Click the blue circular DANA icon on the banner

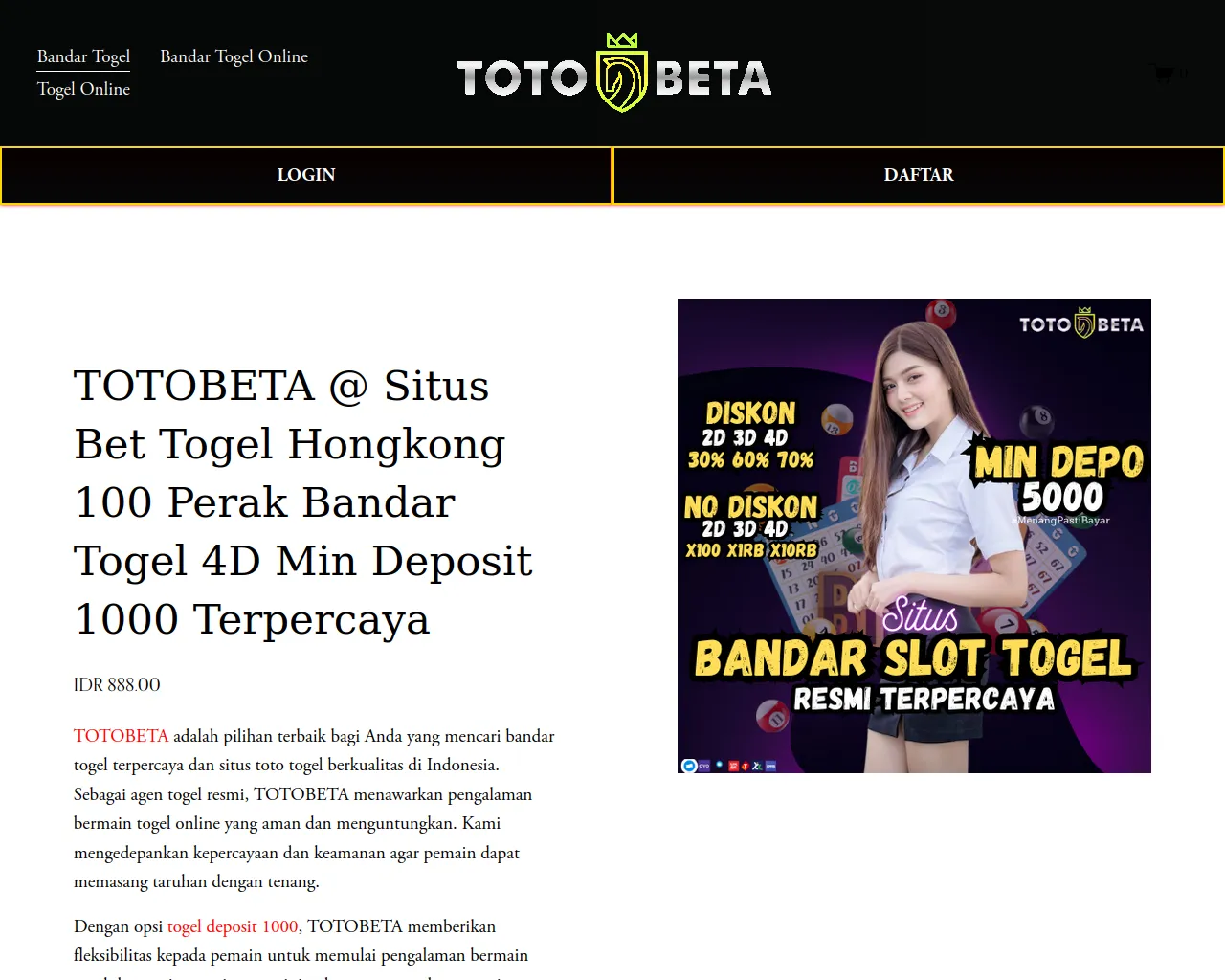click(689, 766)
